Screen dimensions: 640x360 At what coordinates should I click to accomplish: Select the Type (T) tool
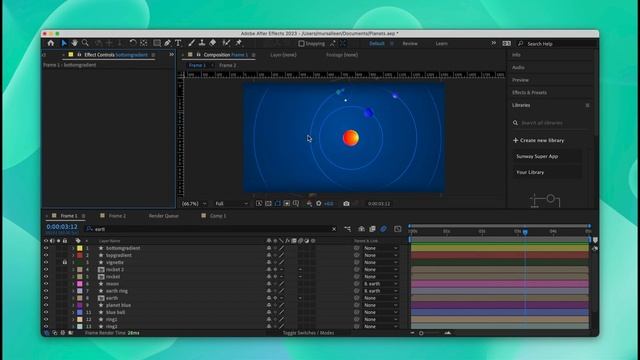[178, 43]
